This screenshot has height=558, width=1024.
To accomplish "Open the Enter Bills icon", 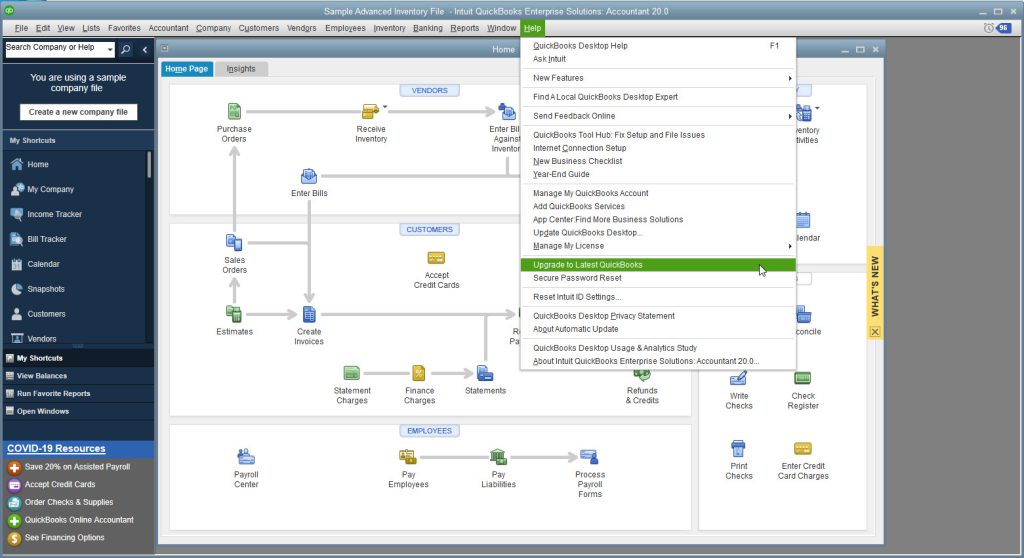I will 309,176.
